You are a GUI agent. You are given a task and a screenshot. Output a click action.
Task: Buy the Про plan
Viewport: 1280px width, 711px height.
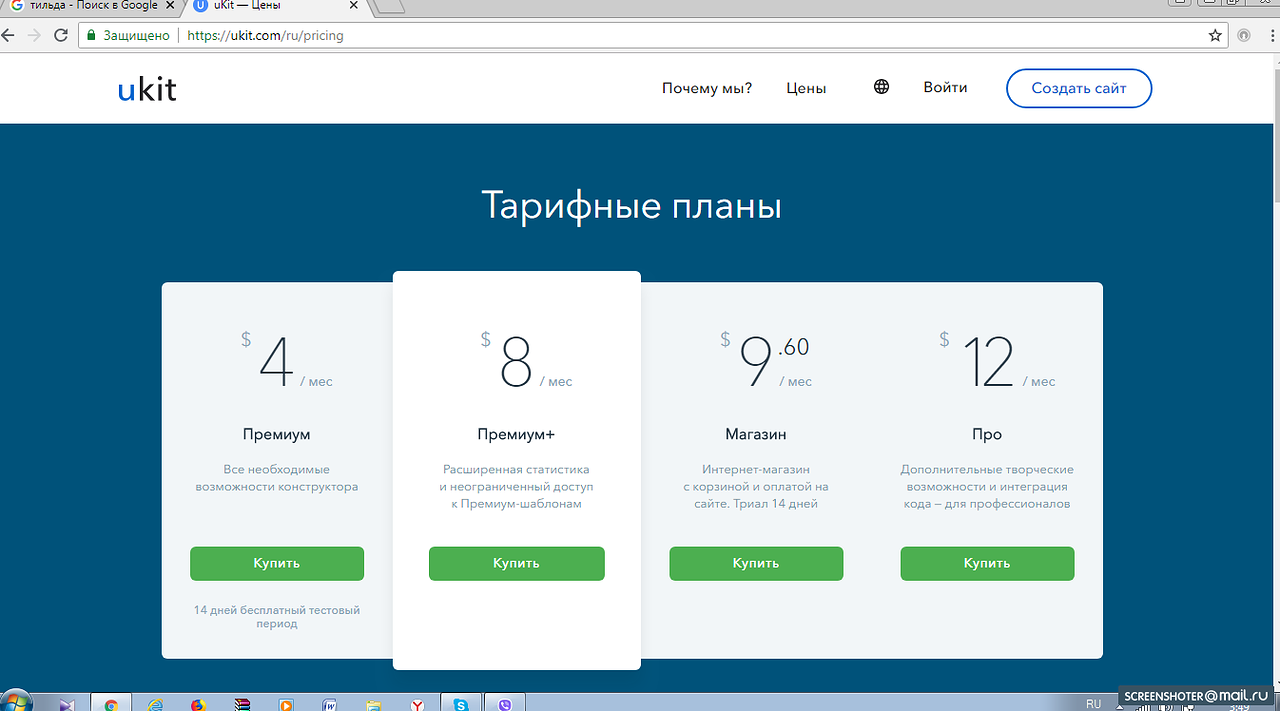987,563
